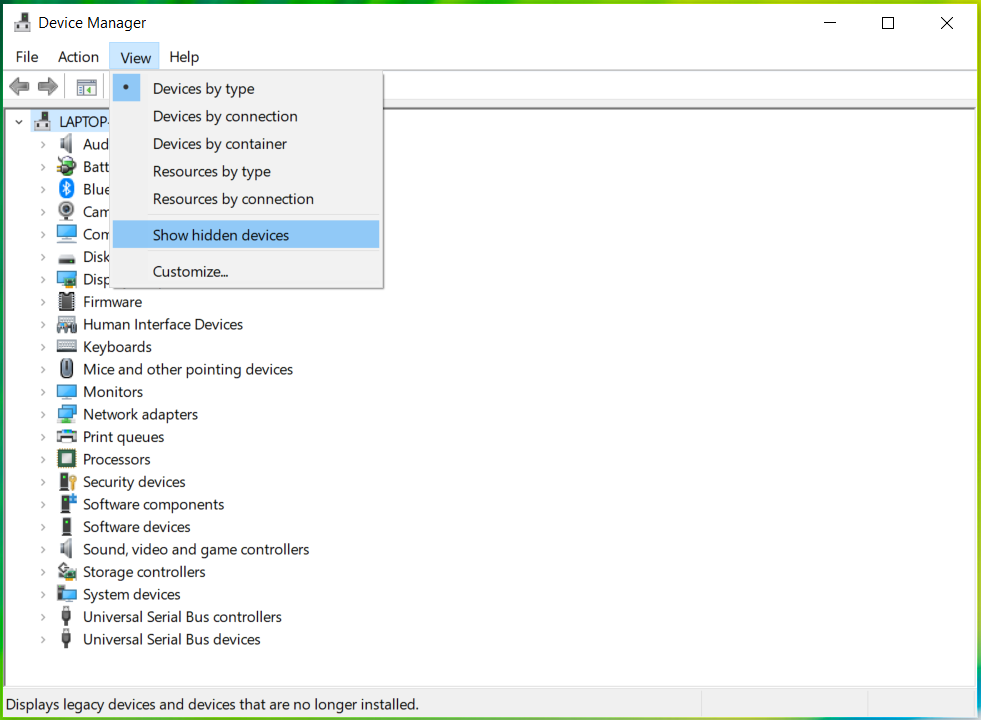Choose Devices by connection view
This screenshot has height=720, width=981.
pyautogui.click(x=246, y=116)
